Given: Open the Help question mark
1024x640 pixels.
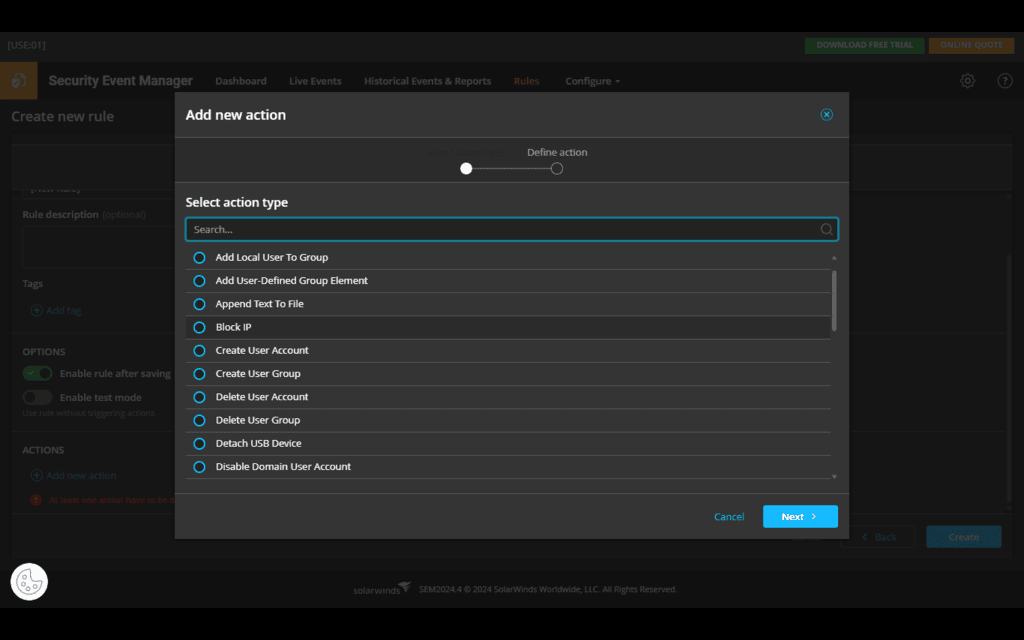Looking at the screenshot, I should pyautogui.click(x=1005, y=80).
